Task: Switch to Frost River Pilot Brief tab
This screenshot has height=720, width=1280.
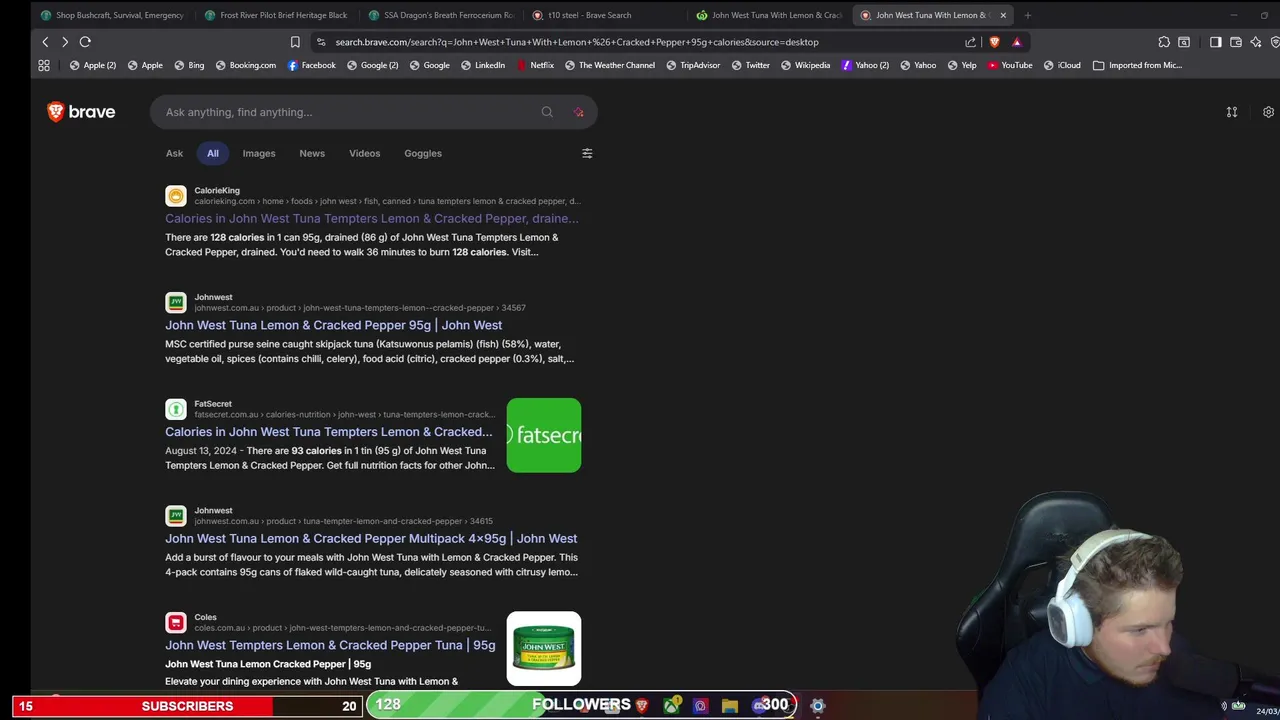Action: [276, 15]
